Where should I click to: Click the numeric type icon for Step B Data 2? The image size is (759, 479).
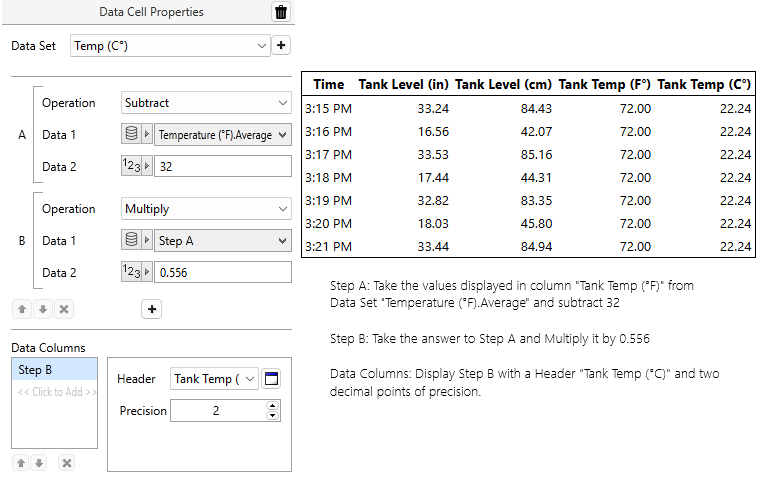point(131,272)
